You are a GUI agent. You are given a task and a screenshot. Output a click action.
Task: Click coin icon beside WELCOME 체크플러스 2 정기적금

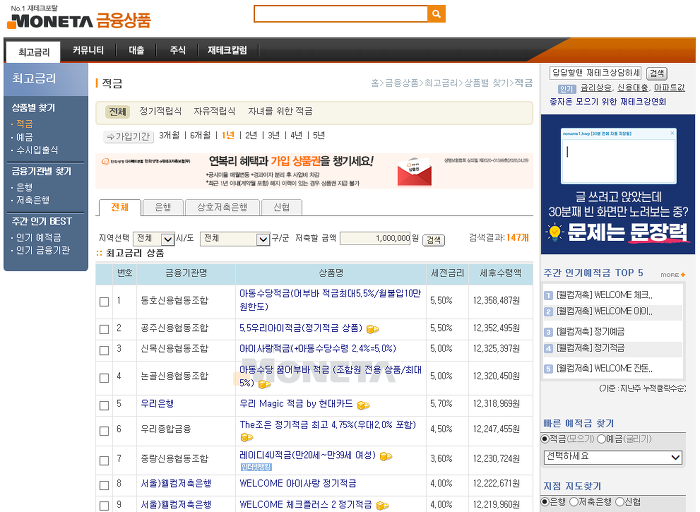pyautogui.click(x=382, y=505)
